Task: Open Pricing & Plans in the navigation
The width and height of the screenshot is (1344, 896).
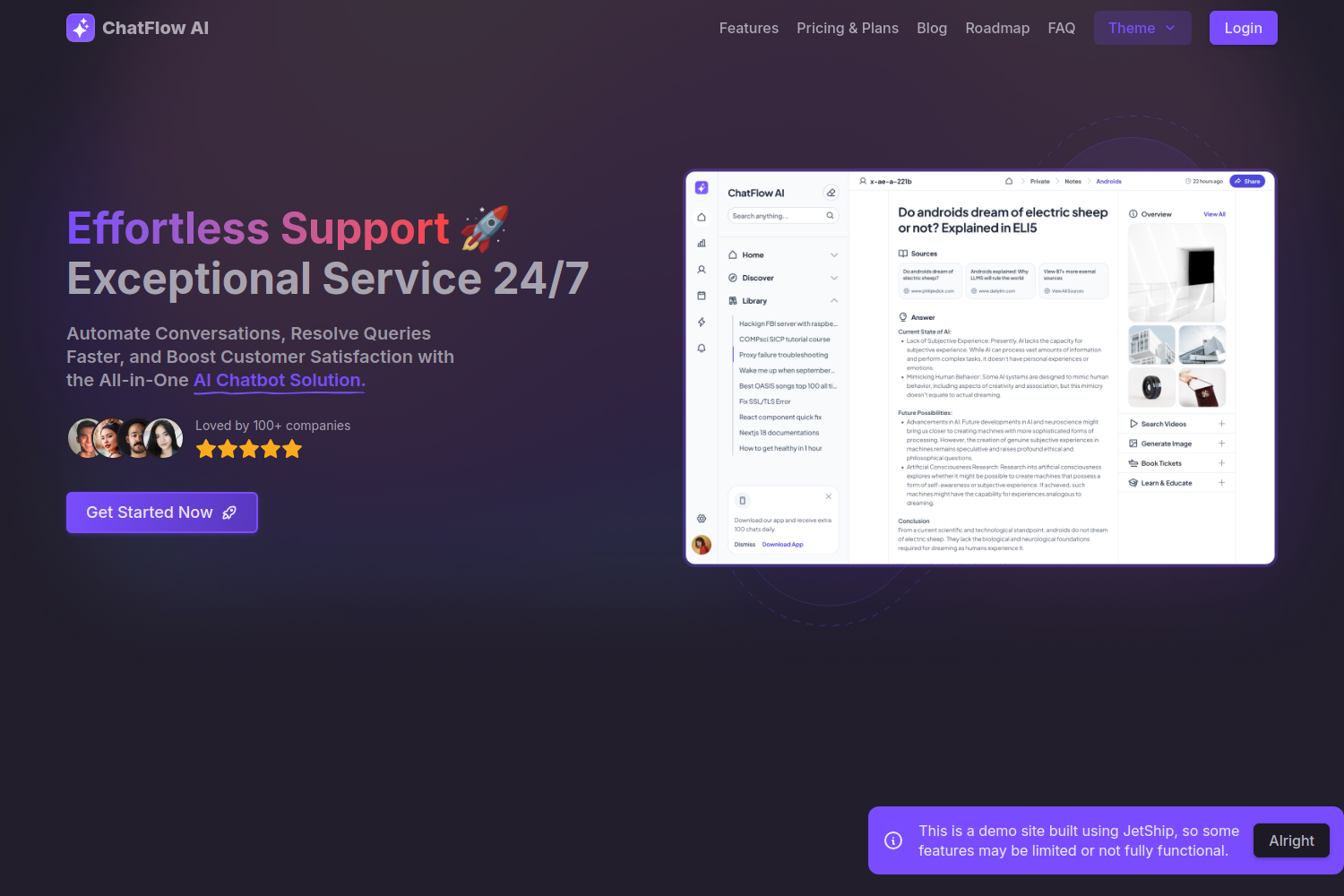Action: pos(847,28)
